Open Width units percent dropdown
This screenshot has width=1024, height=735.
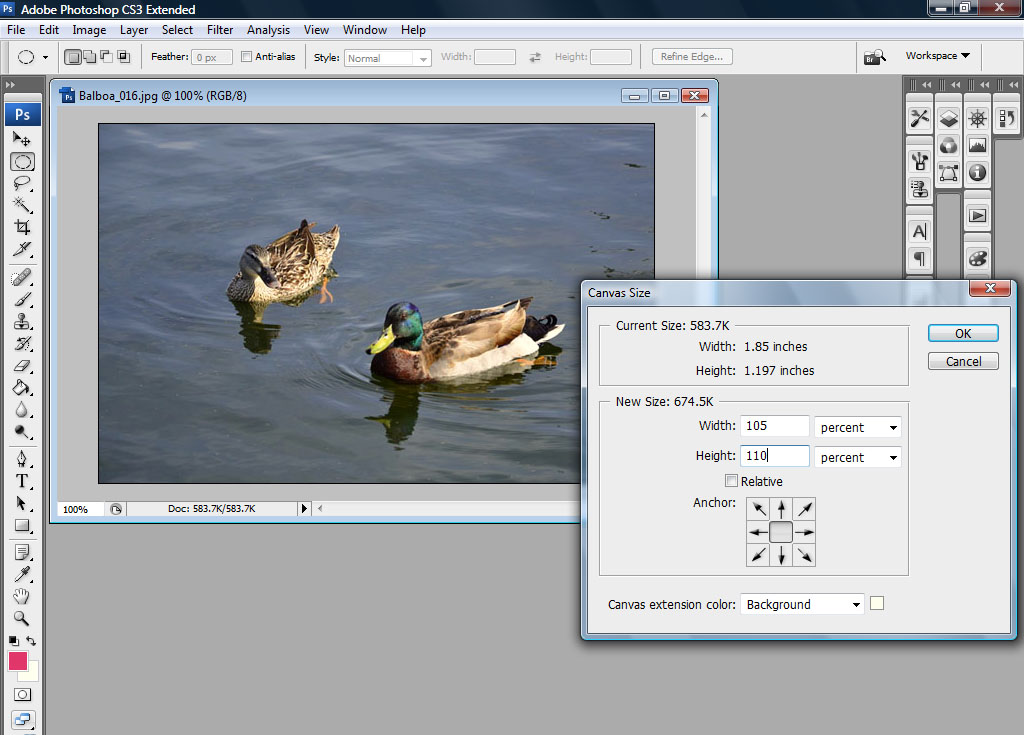[x=857, y=427]
